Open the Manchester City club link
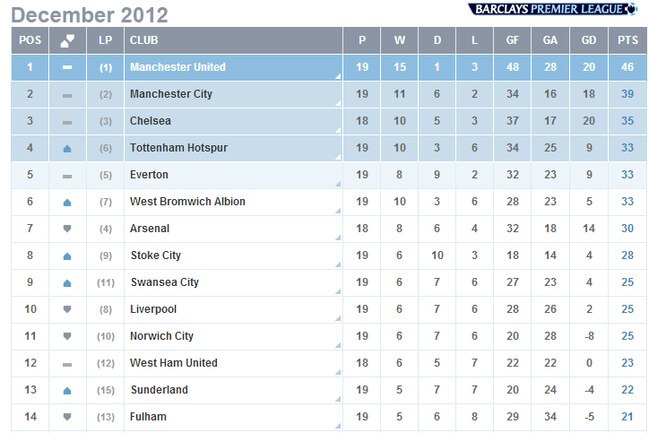Viewport: 649px width, 433px height. pyautogui.click(x=171, y=94)
